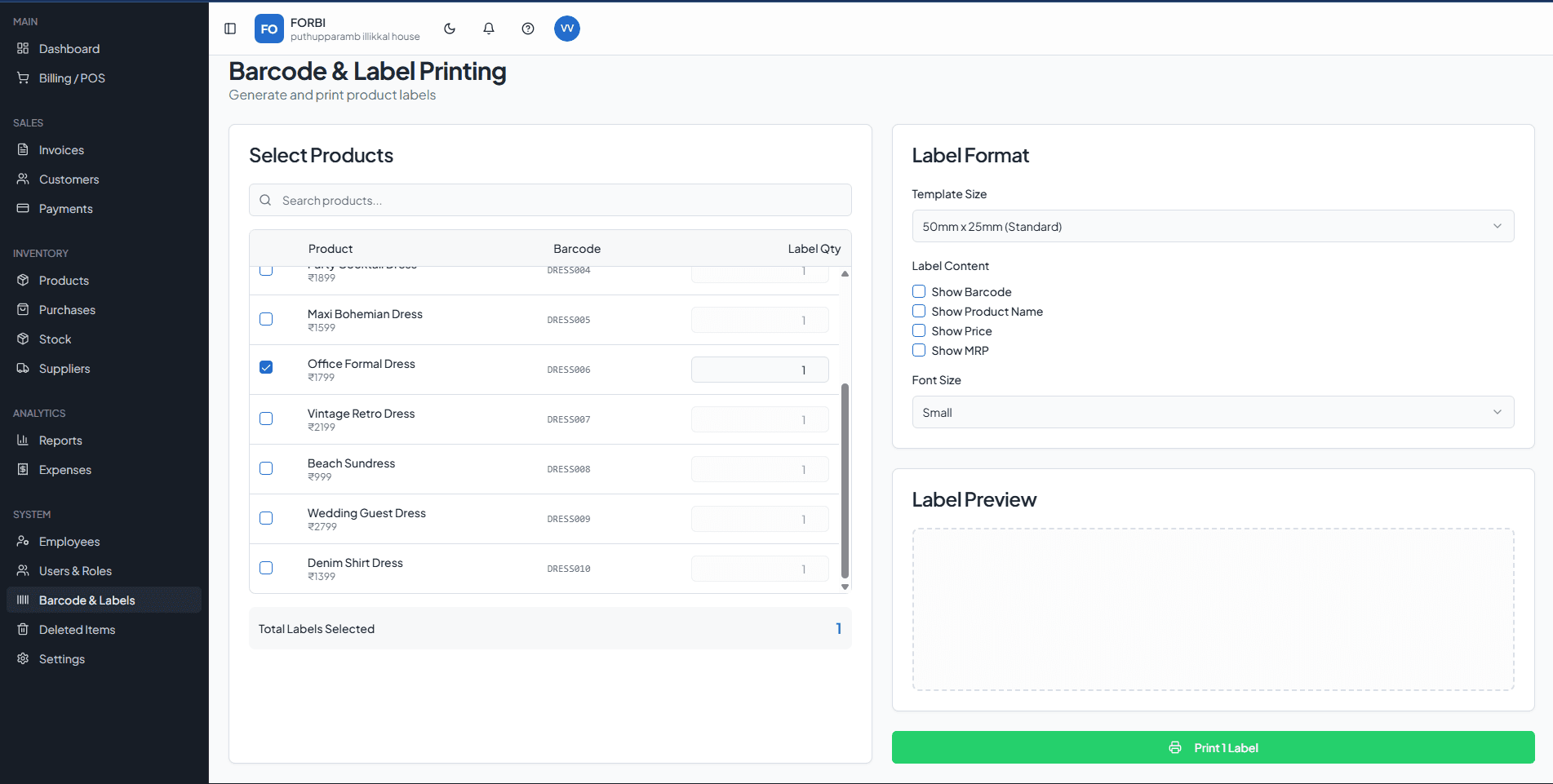This screenshot has width=1553, height=784.
Task: Open notifications bell icon
Action: (x=489, y=29)
